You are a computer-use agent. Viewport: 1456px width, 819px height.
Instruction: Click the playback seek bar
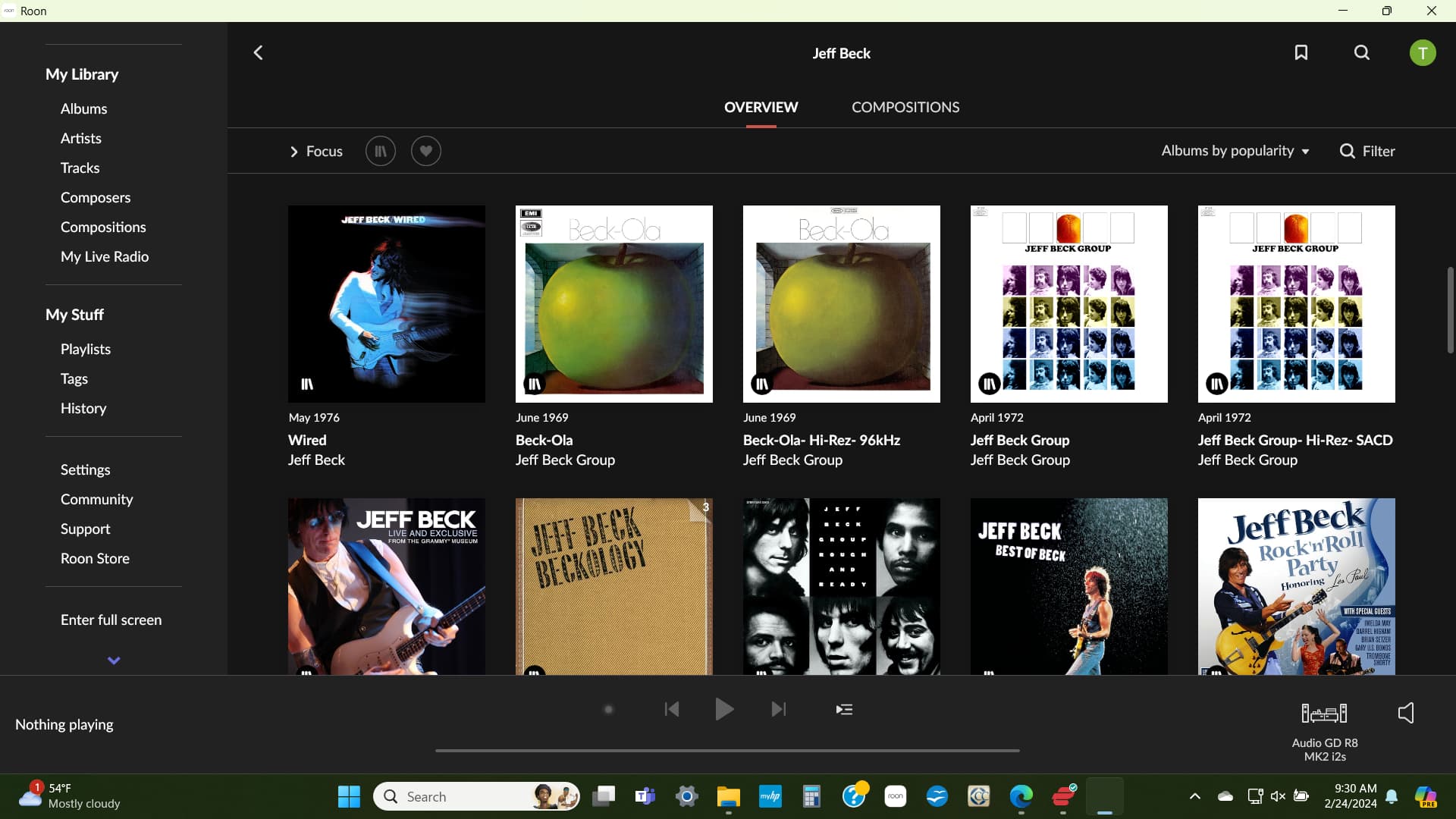[x=727, y=750]
